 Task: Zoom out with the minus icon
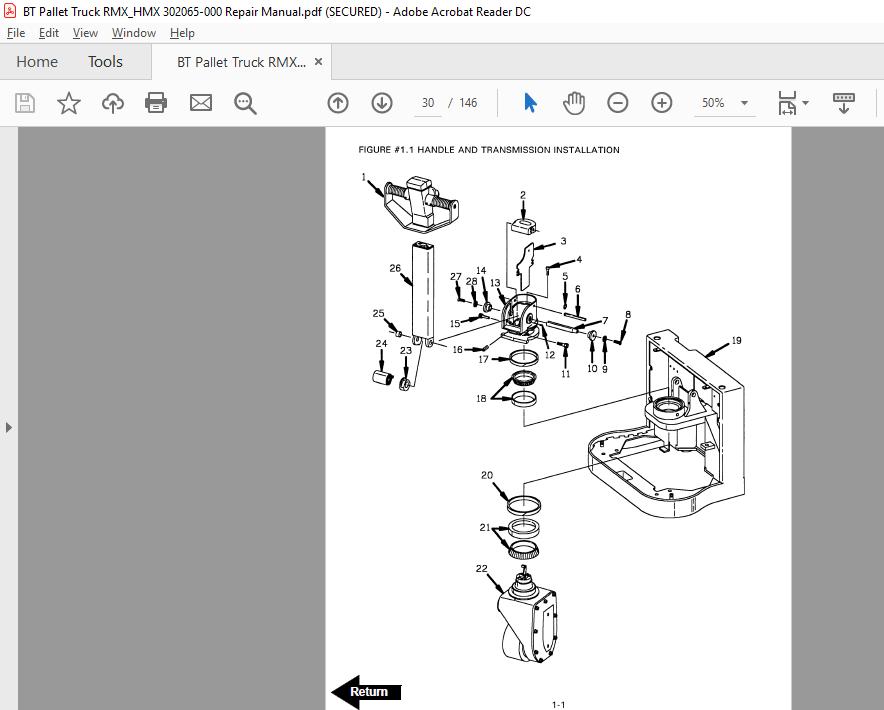pyautogui.click(x=617, y=103)
